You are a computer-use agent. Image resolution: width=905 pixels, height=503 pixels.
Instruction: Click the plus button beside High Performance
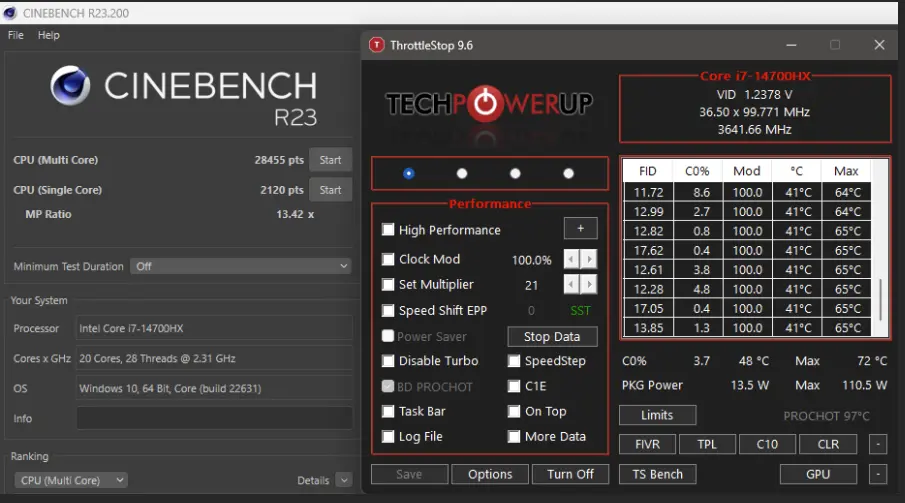tap(581, 229)
